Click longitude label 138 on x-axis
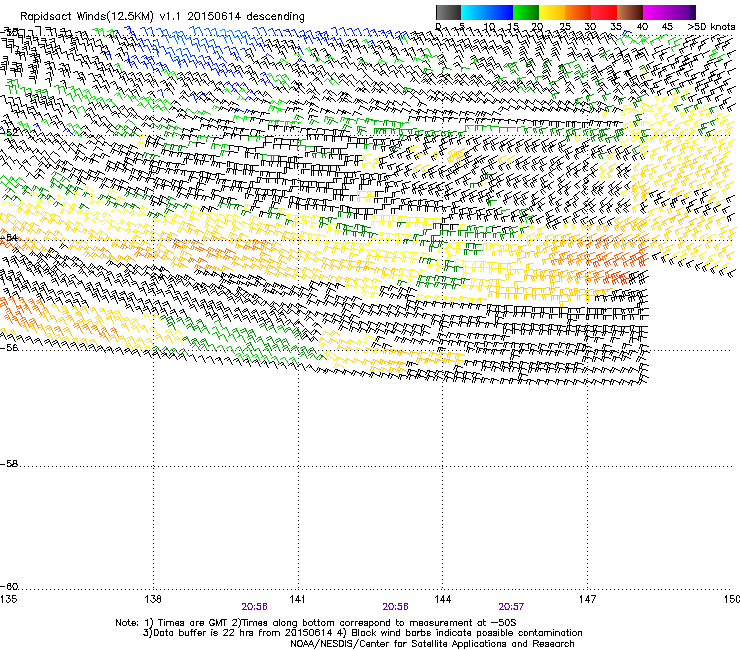 153,599
